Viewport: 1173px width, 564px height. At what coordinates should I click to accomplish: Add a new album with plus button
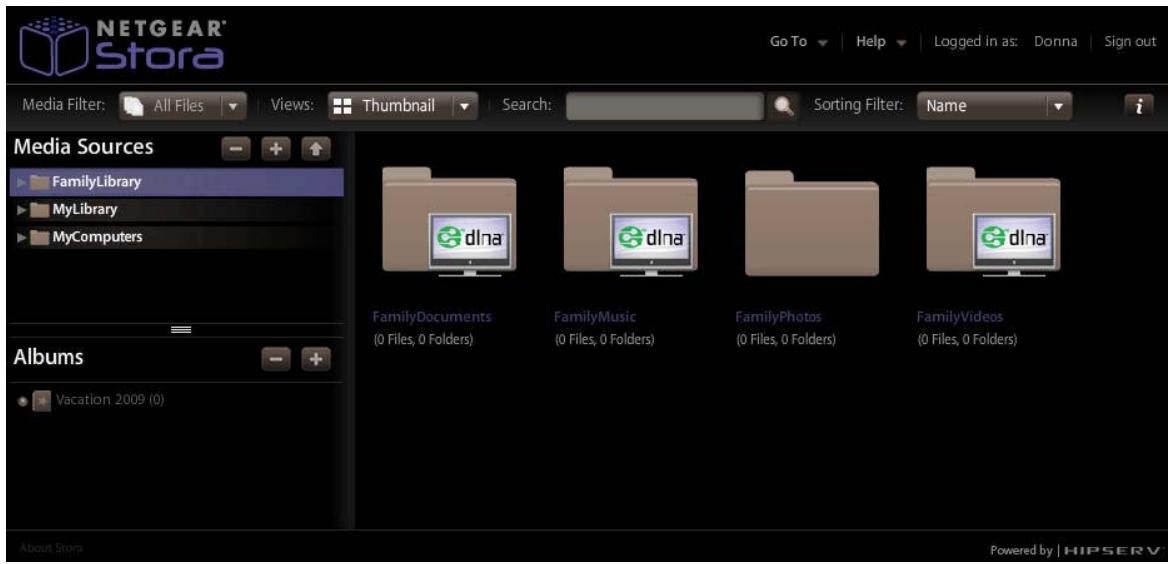pyautogui.click(x=316, y=359)
